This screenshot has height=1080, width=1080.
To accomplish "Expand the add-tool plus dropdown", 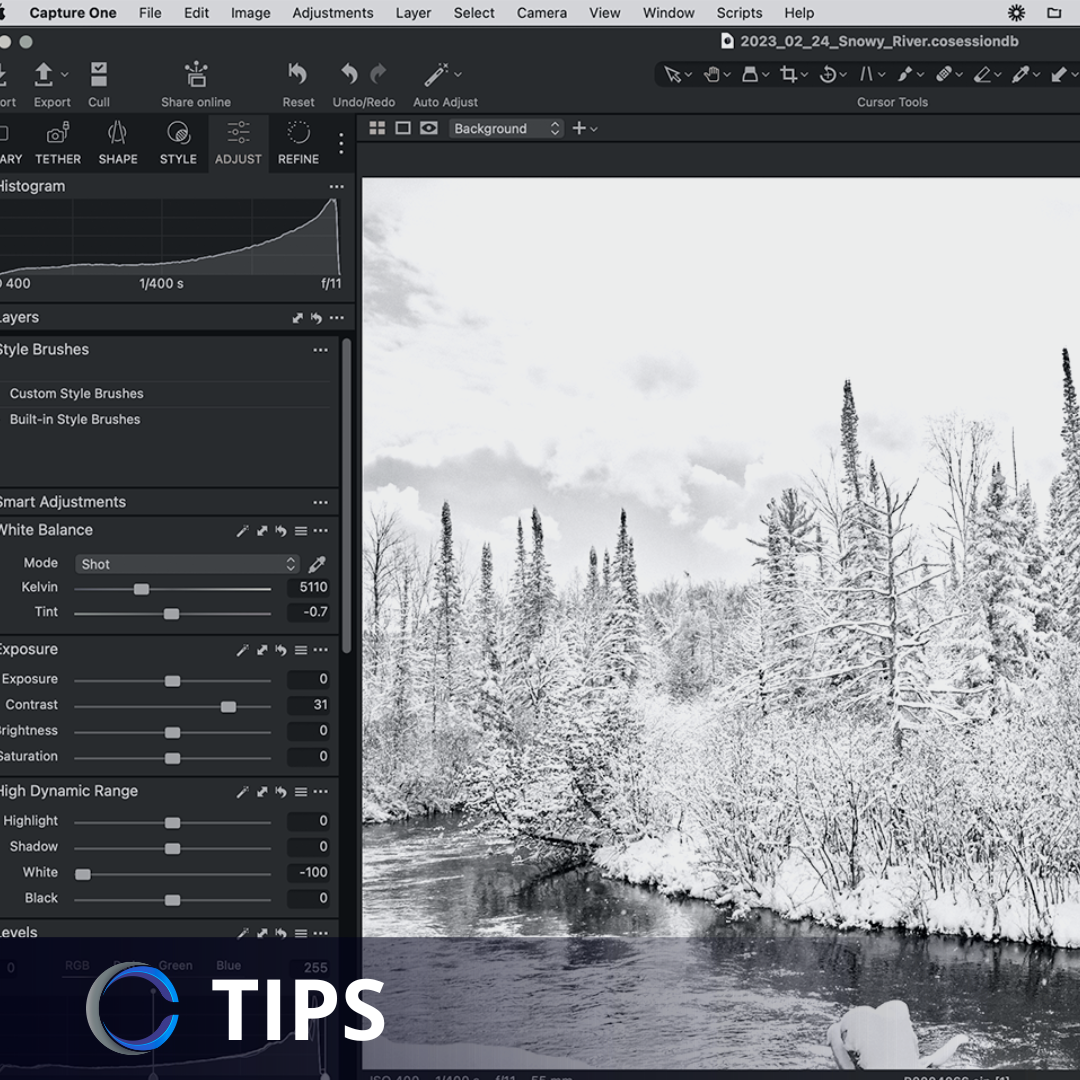I will [x=579, y=128].
